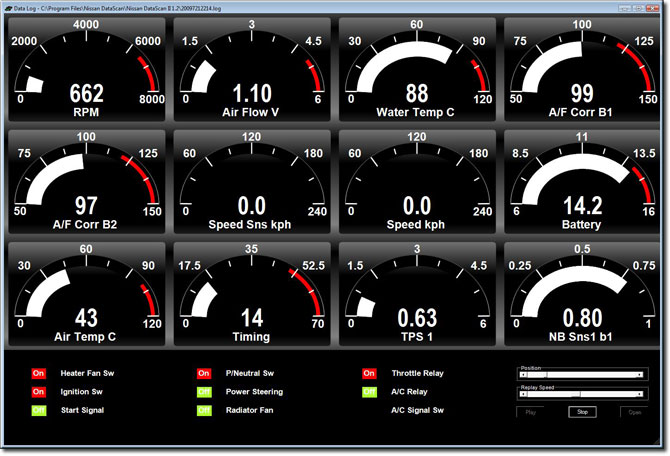Click the Power Steering Off indicator
The height and width of the screenshot is (456, 670).
(204, 392)
